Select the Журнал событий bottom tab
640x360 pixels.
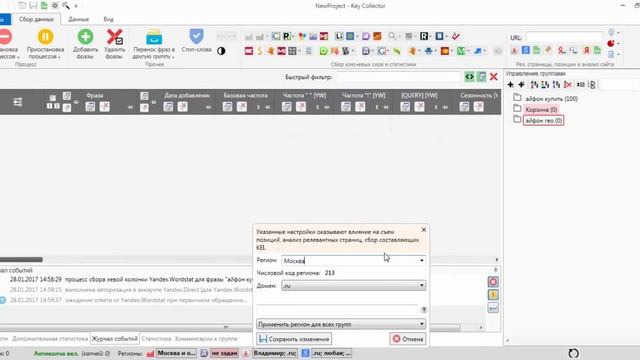pyautogui.click(x=115, y=339)
